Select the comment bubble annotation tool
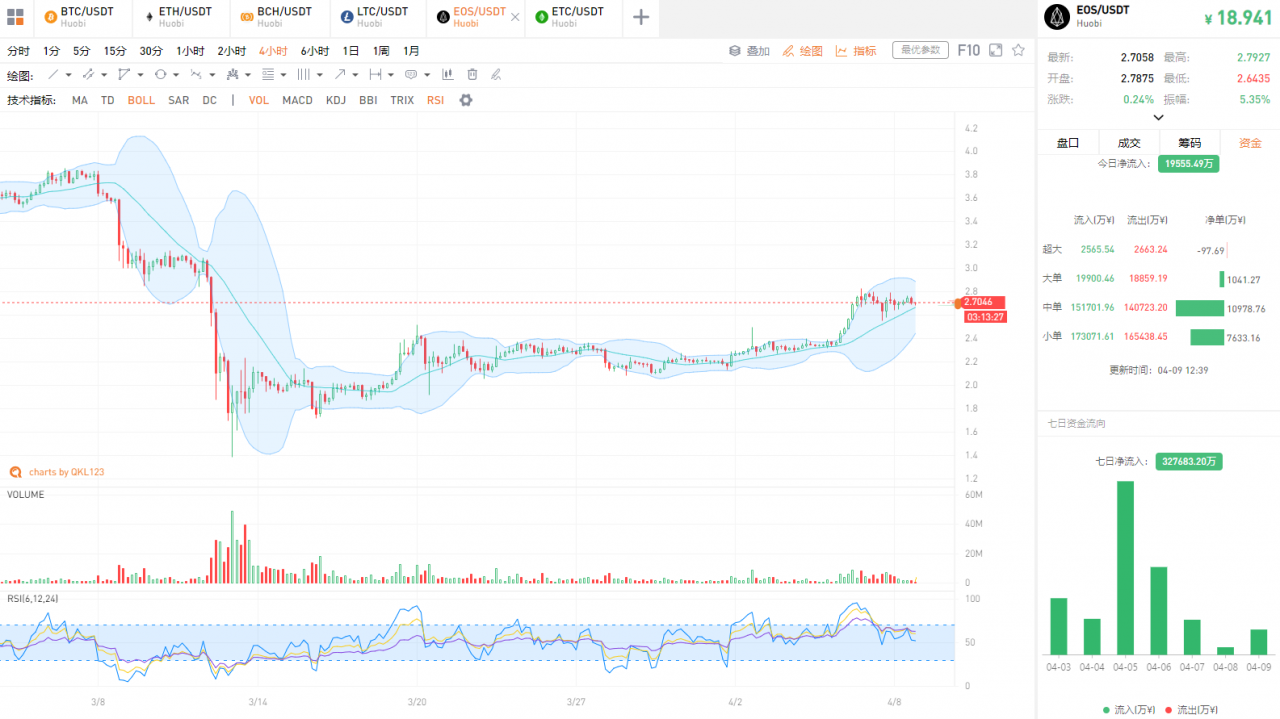This screenshot has width=1280, height=719. coord(411,74)
